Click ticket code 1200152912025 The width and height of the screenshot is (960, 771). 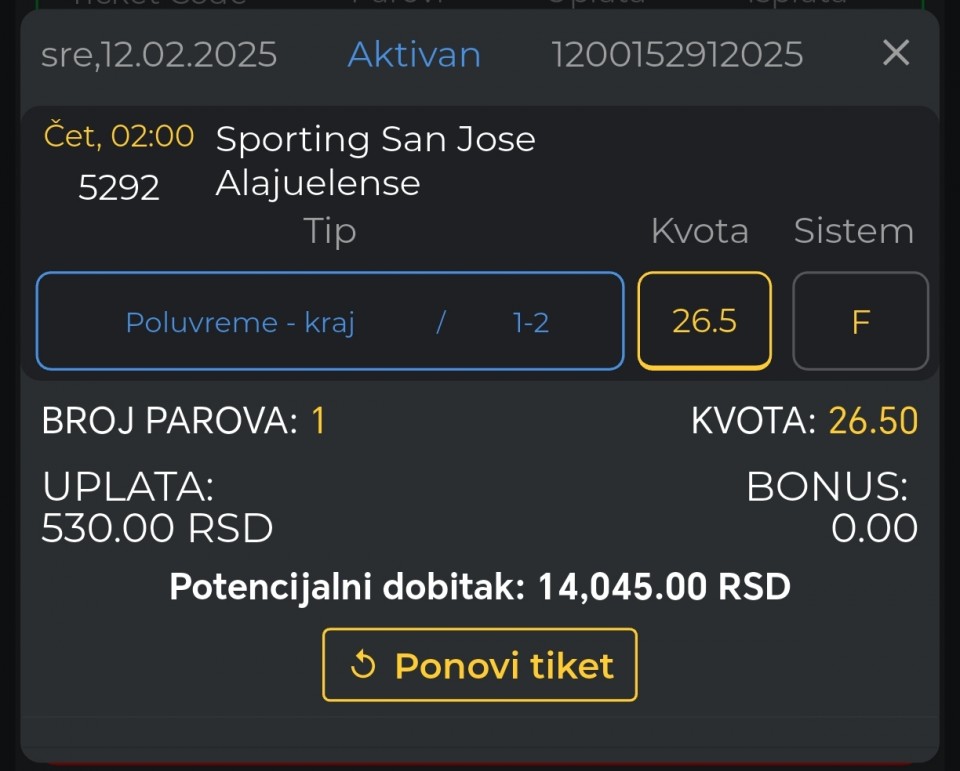pyautogui.click(x=677, y=54)
